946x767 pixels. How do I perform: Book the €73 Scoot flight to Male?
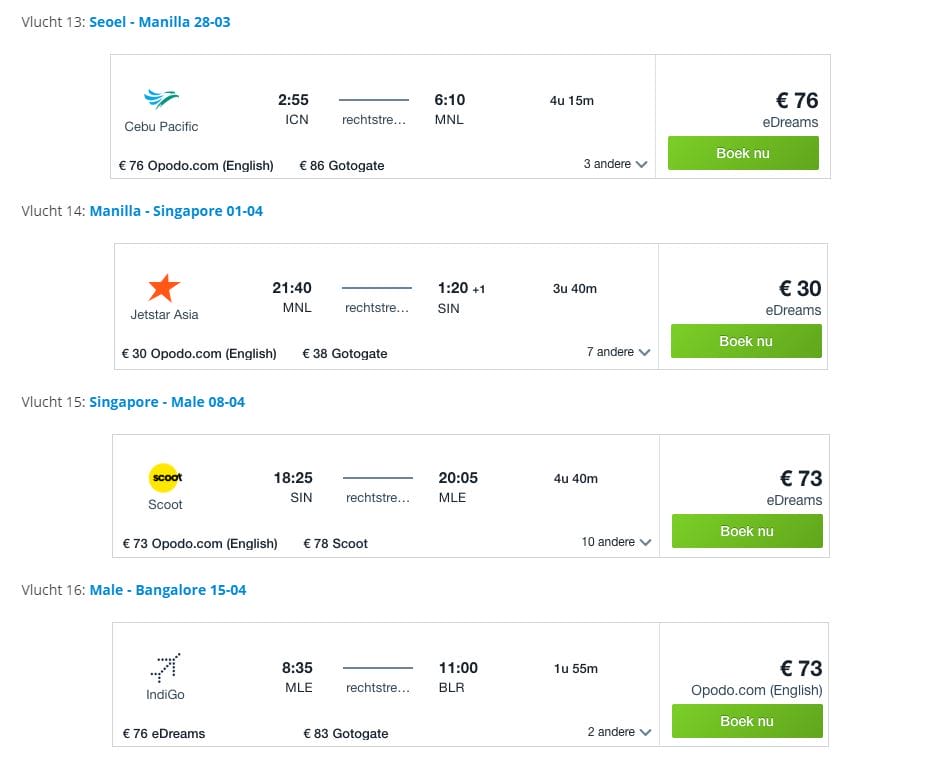click(747, 531)
